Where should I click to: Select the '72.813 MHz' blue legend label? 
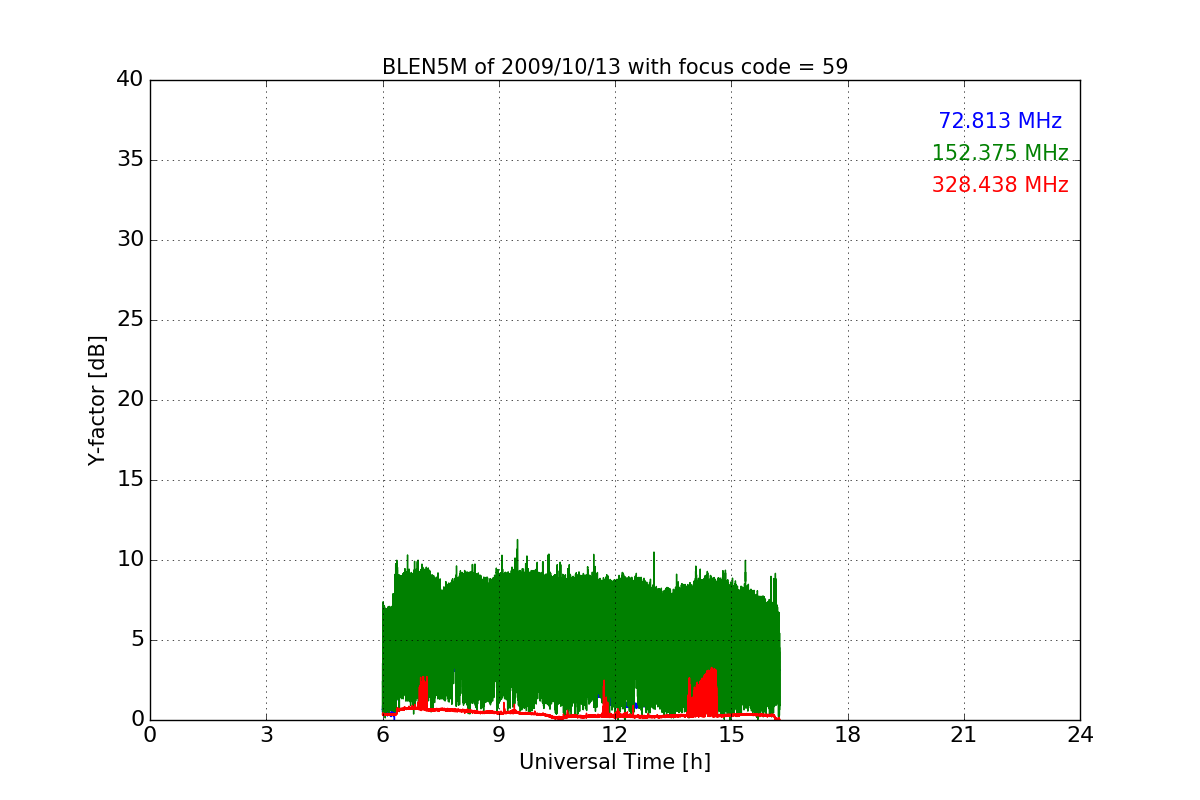click(1000, 121)
